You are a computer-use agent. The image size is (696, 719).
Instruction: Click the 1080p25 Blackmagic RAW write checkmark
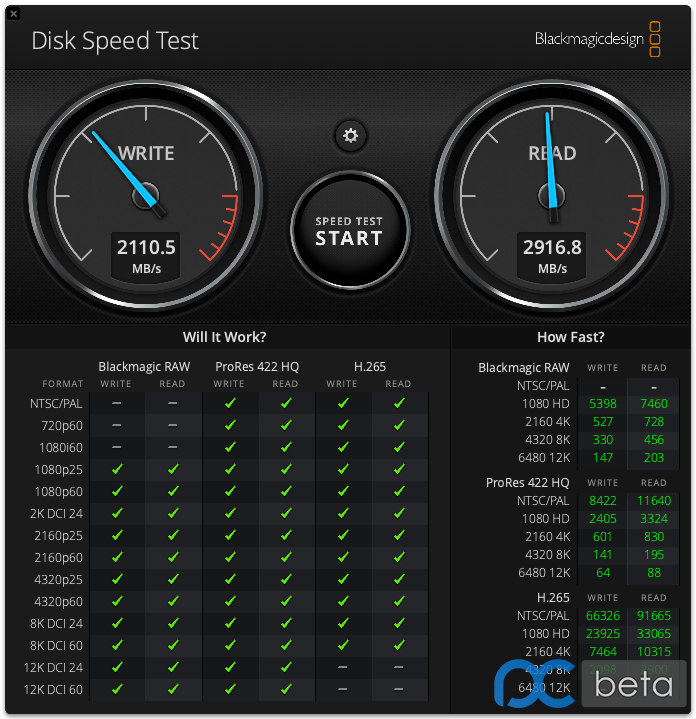(x=117, y=469)
